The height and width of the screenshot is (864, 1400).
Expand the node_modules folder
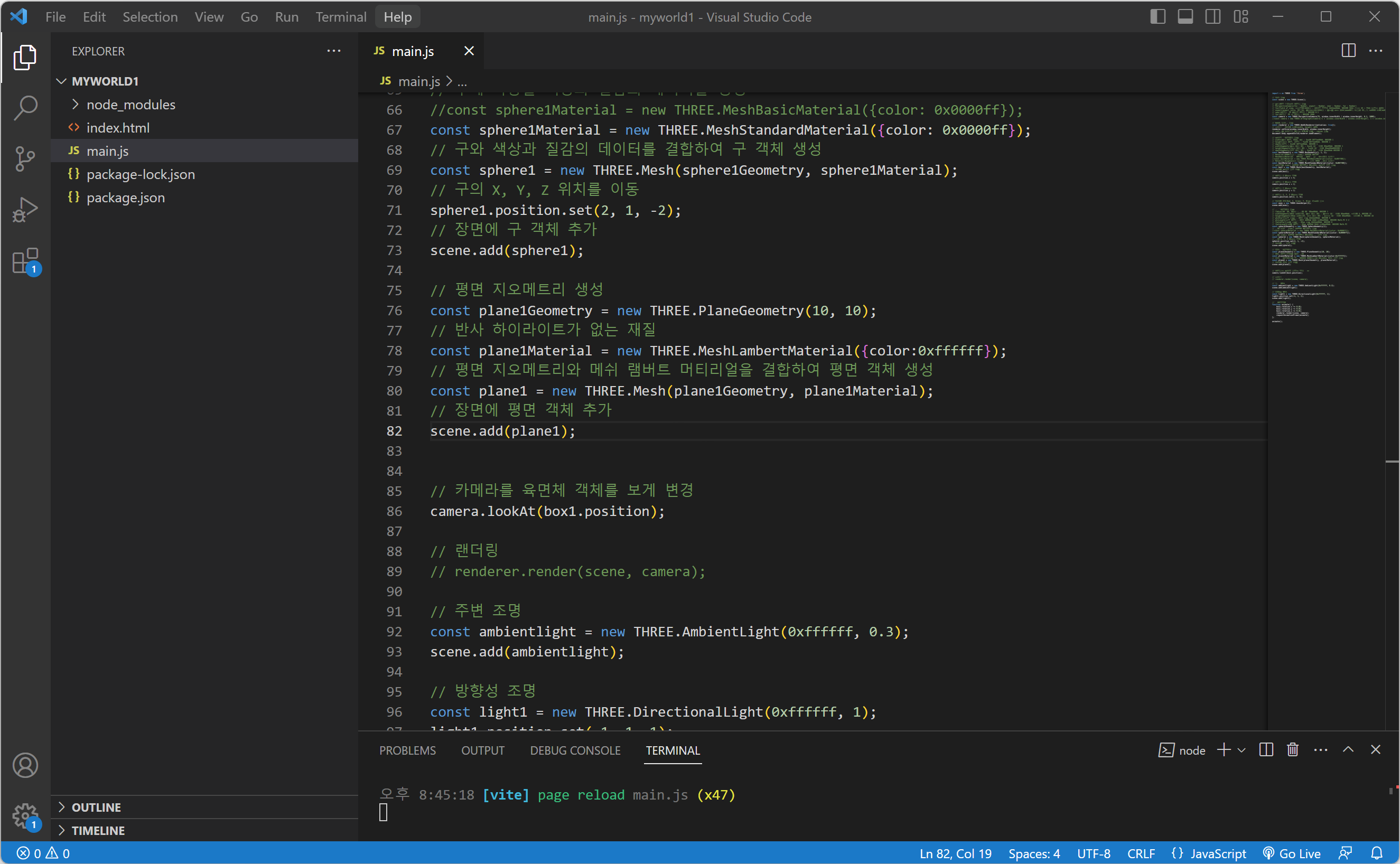tap(130, 105)
